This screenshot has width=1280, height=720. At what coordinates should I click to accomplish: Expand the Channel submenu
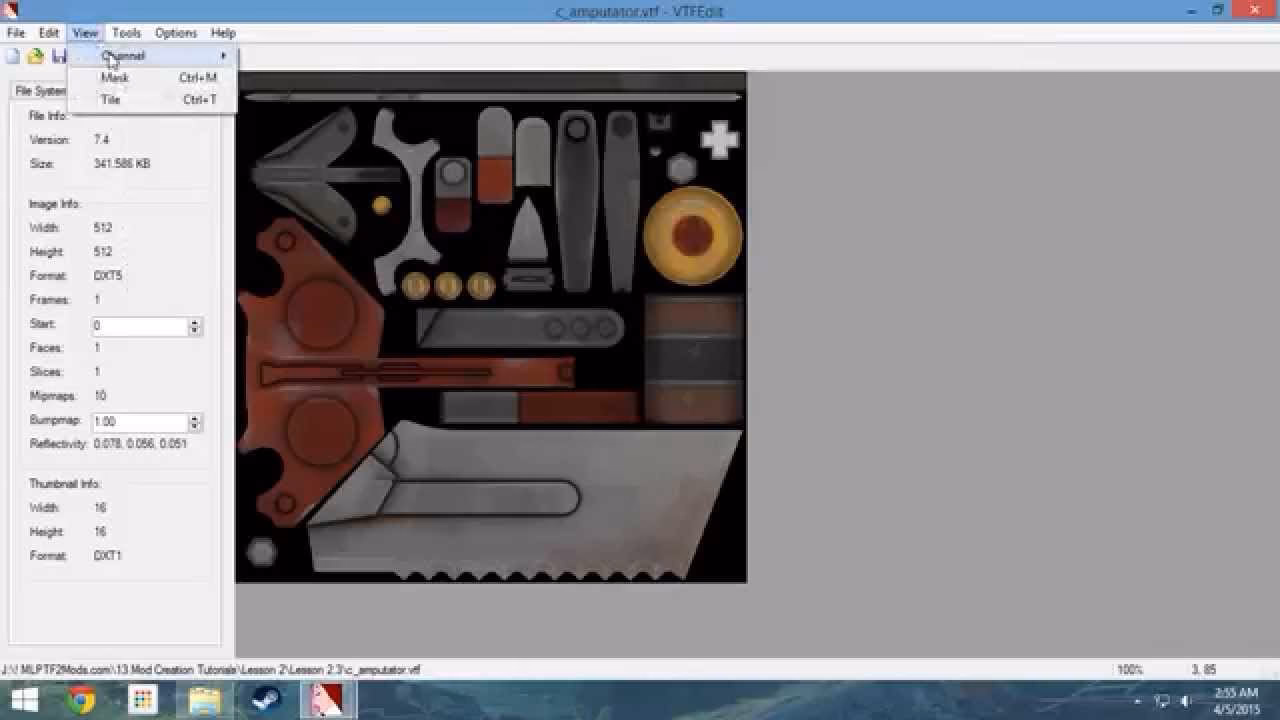(x=152, y=56)
